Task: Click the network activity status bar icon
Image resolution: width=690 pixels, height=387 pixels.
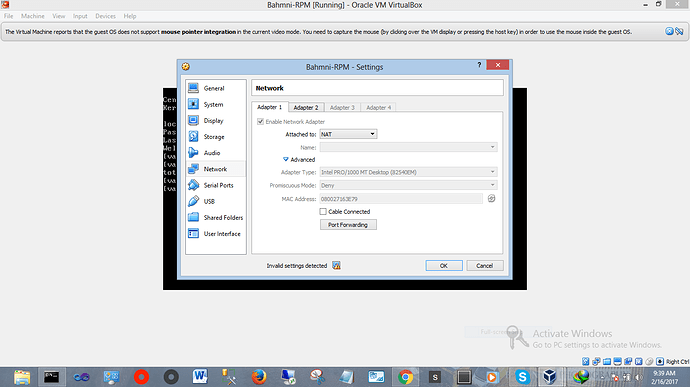Action: pos(596,361)
